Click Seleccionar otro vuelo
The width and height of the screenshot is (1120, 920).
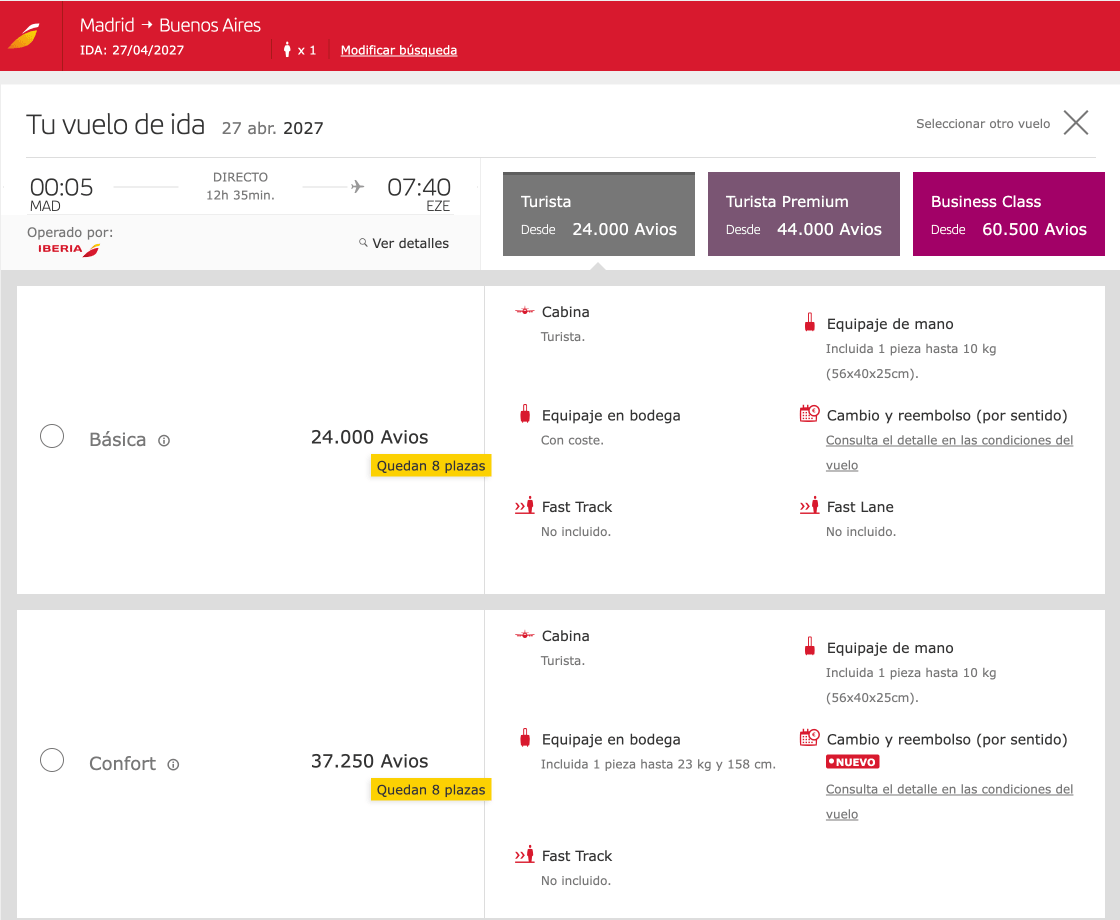tap(983, 124)
